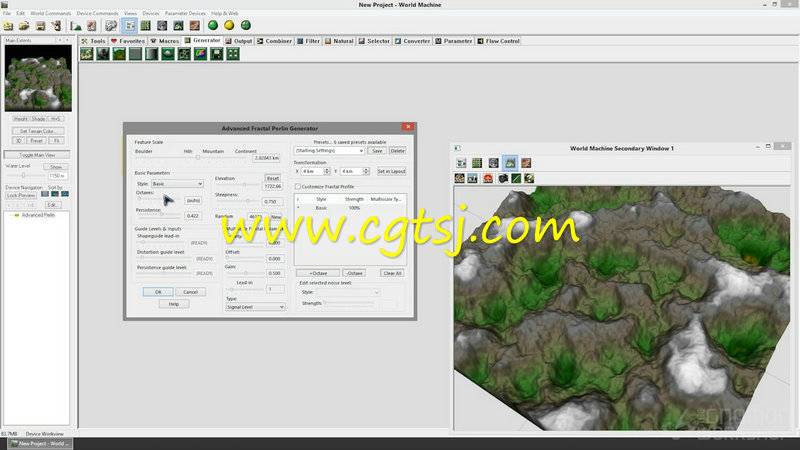The image size is (800, 450).
Task: Click the rightmost green build button
Action: pyautogui.click(x=245, y=25)
